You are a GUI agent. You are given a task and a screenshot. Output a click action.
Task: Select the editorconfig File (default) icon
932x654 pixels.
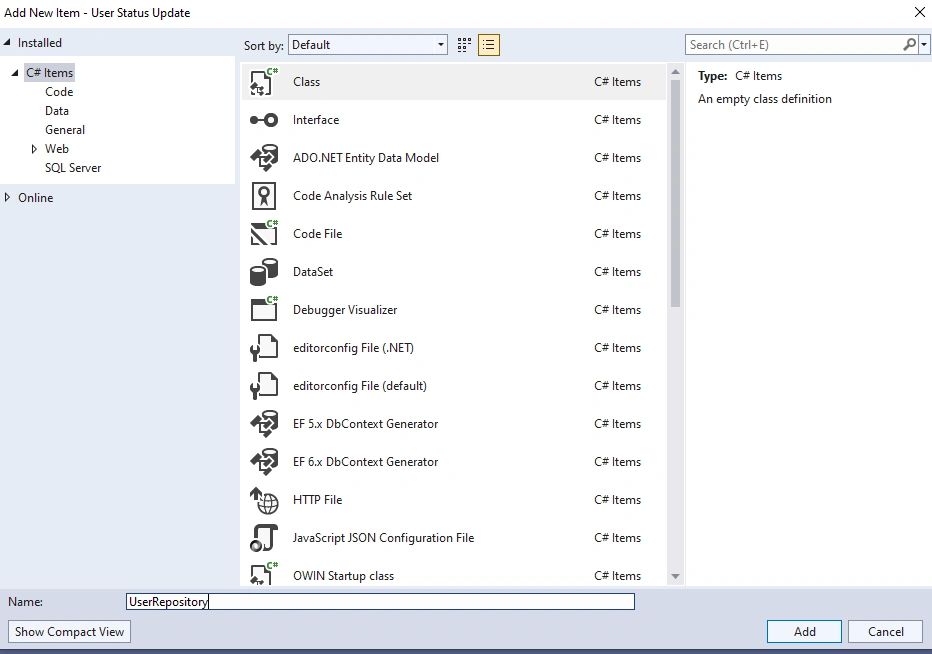[x=264, y=386]
